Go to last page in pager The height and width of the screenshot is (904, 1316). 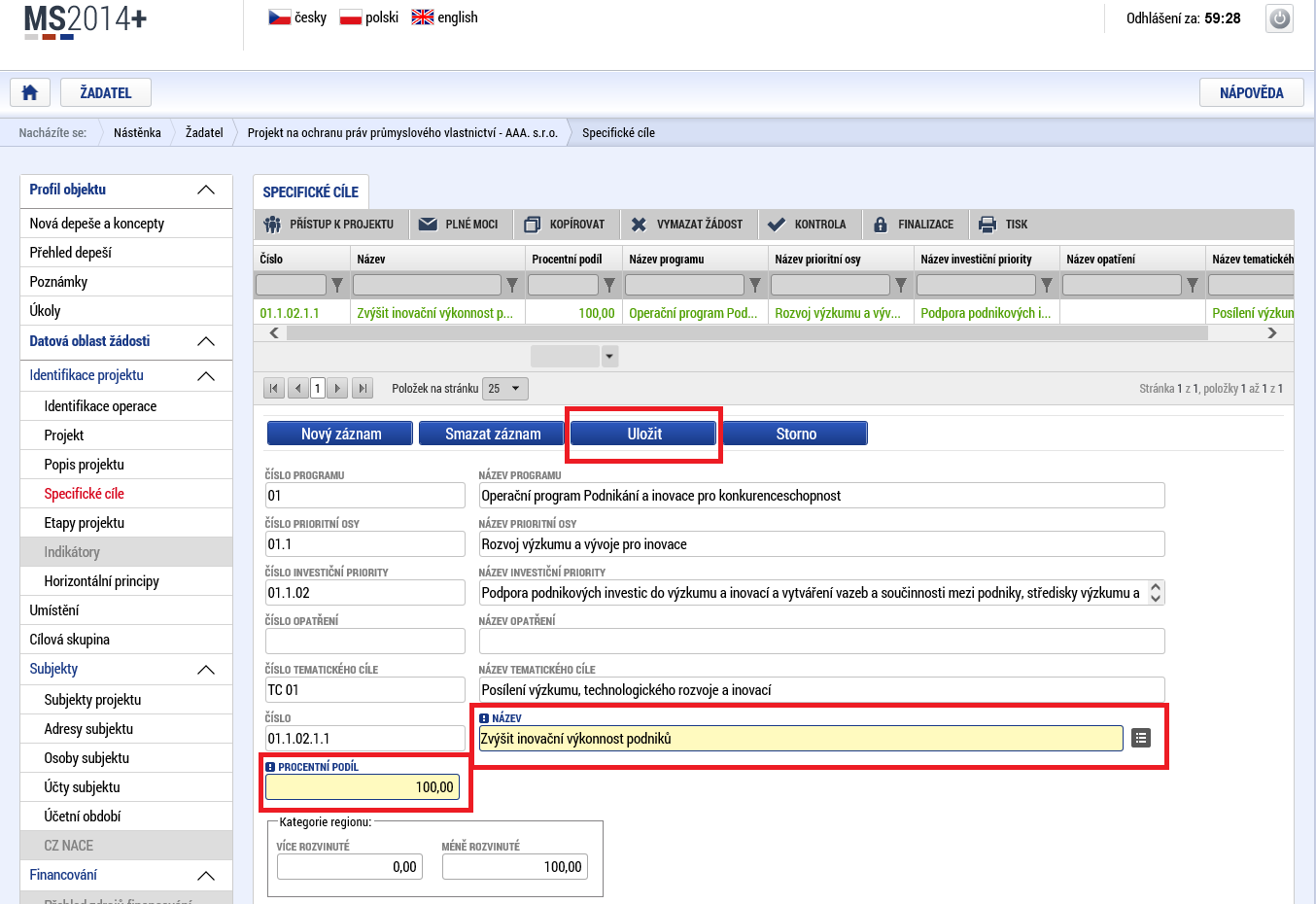(x=363, y=388)
